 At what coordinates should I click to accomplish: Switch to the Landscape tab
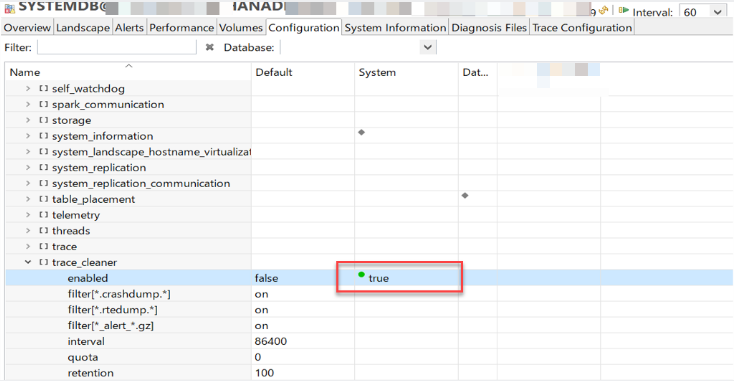click(x=83, y=28)
